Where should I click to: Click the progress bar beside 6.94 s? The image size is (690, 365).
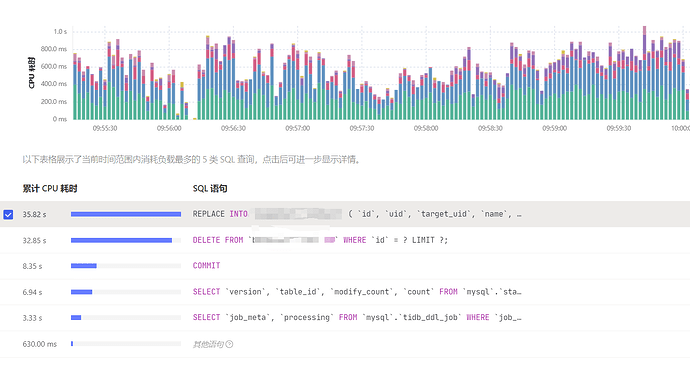pos(126,292)
